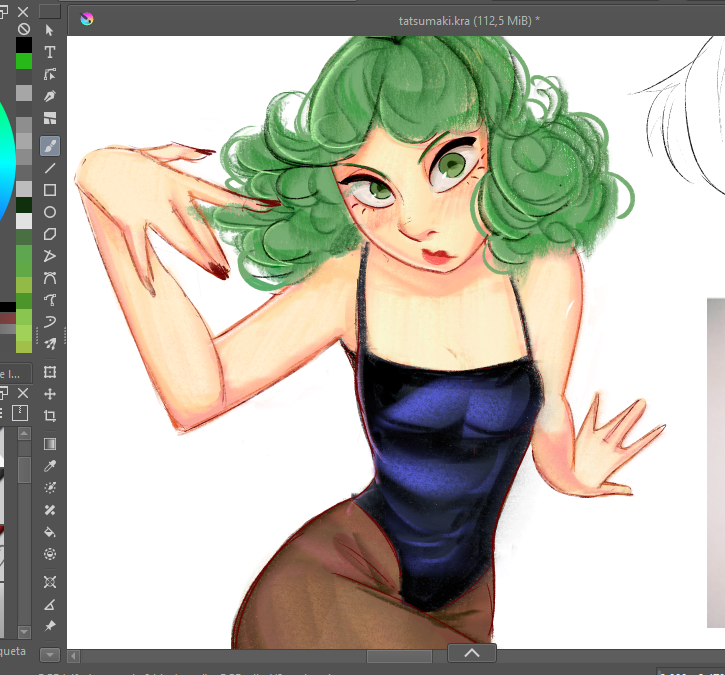Select the Edit Shapes tool
This screenshot has width=725, height=675.
coord(49,74)
